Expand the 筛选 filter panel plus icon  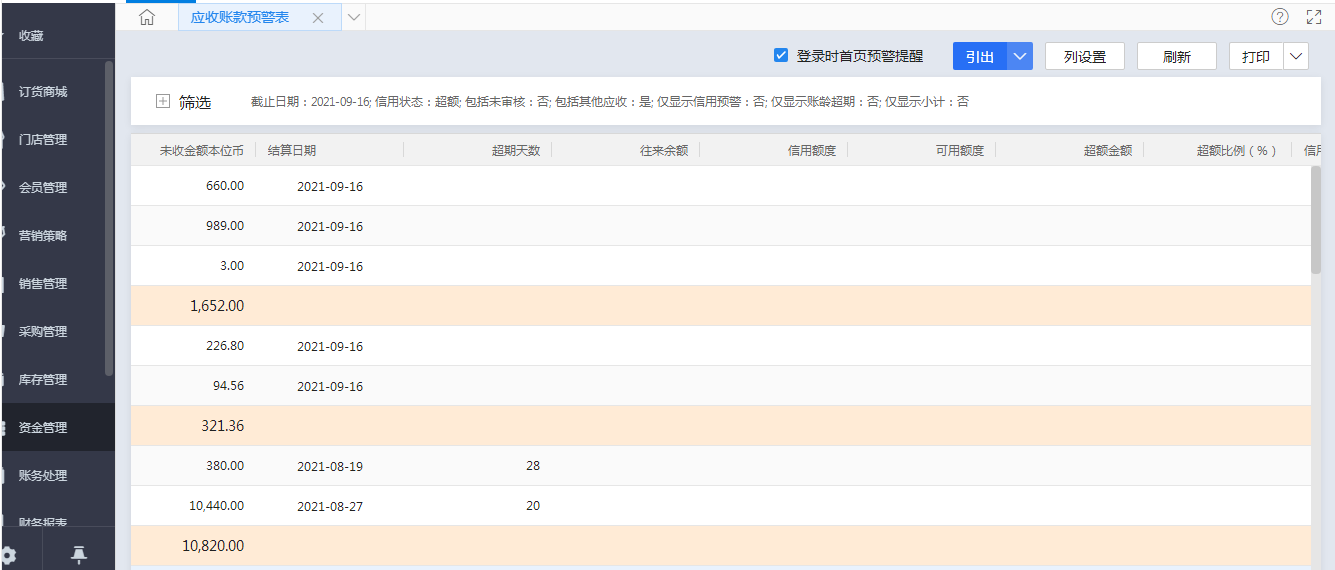[163, 101]
